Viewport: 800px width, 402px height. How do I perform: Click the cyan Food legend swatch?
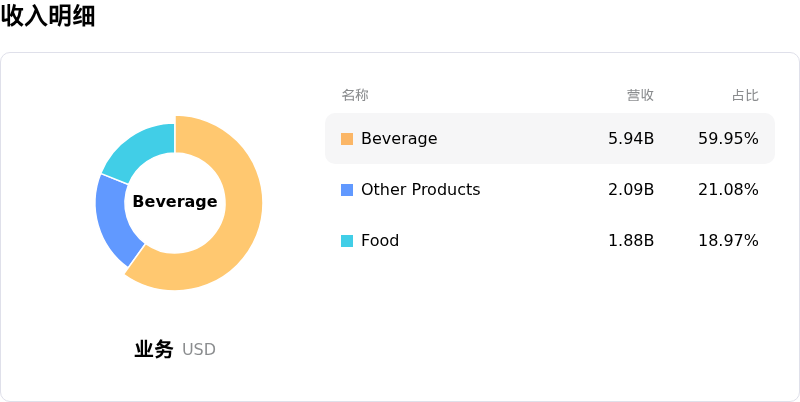tap(347, 241)
